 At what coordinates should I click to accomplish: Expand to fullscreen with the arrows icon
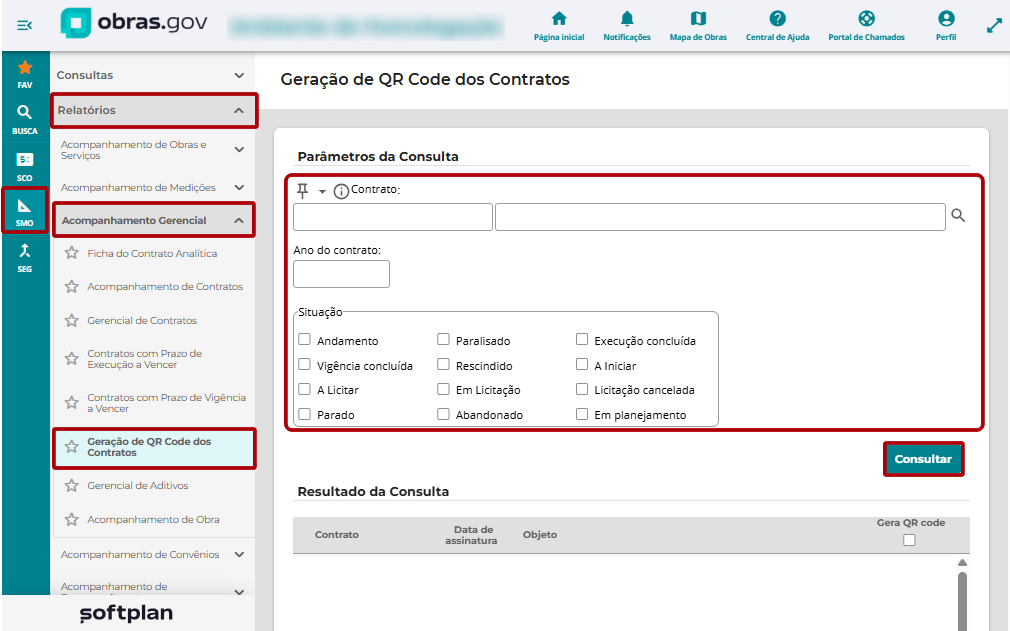tap(994, 26)
